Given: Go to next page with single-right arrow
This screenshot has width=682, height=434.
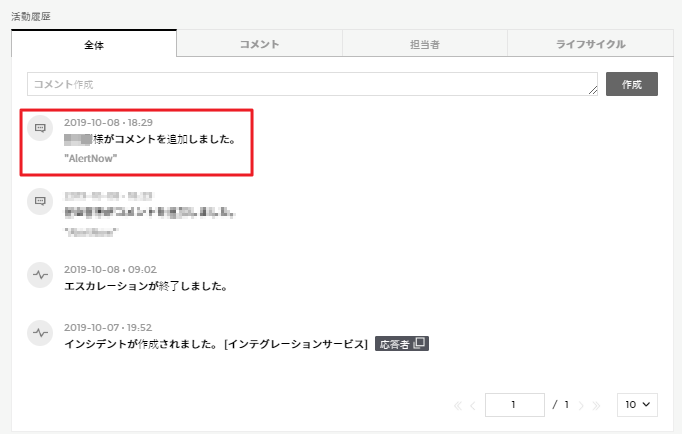Looking at the screenshot, I should (x=582, y=405).
